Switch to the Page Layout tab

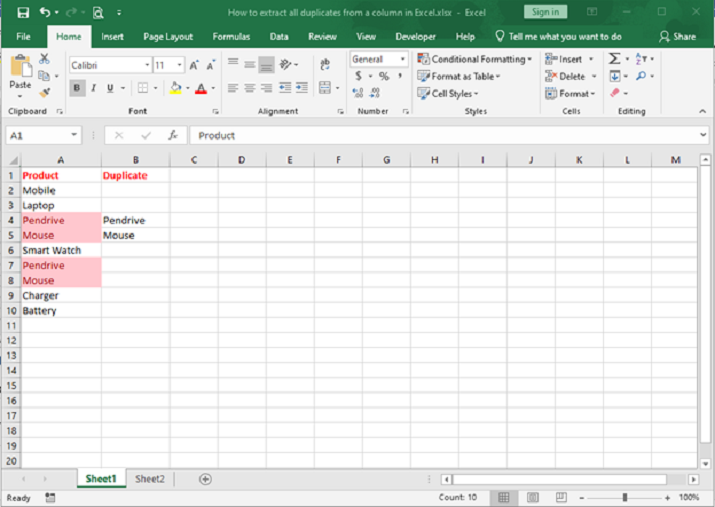pyautogui.click(x=168, y=36)
